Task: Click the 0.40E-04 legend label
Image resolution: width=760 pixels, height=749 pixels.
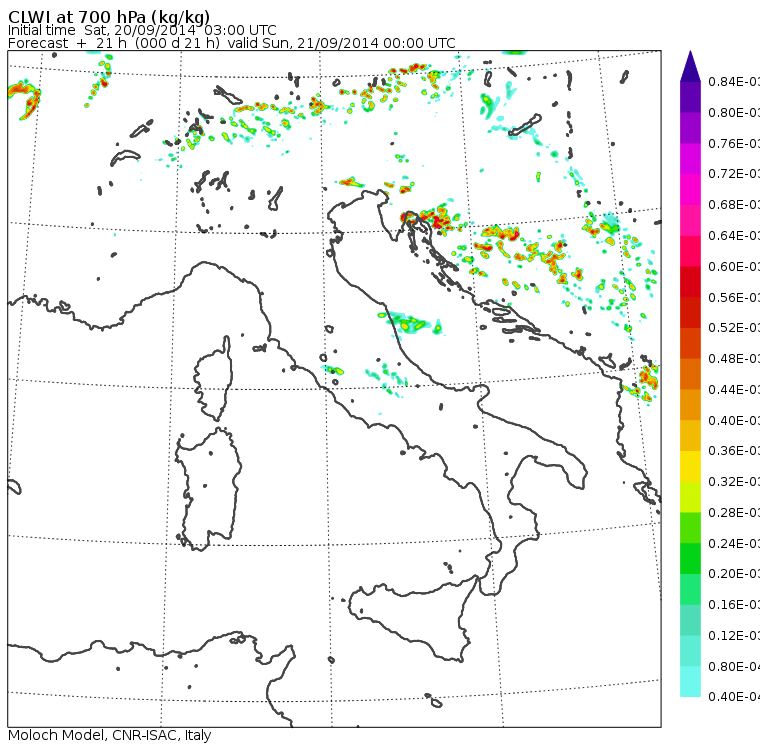Action: click(x=734, y=697)
